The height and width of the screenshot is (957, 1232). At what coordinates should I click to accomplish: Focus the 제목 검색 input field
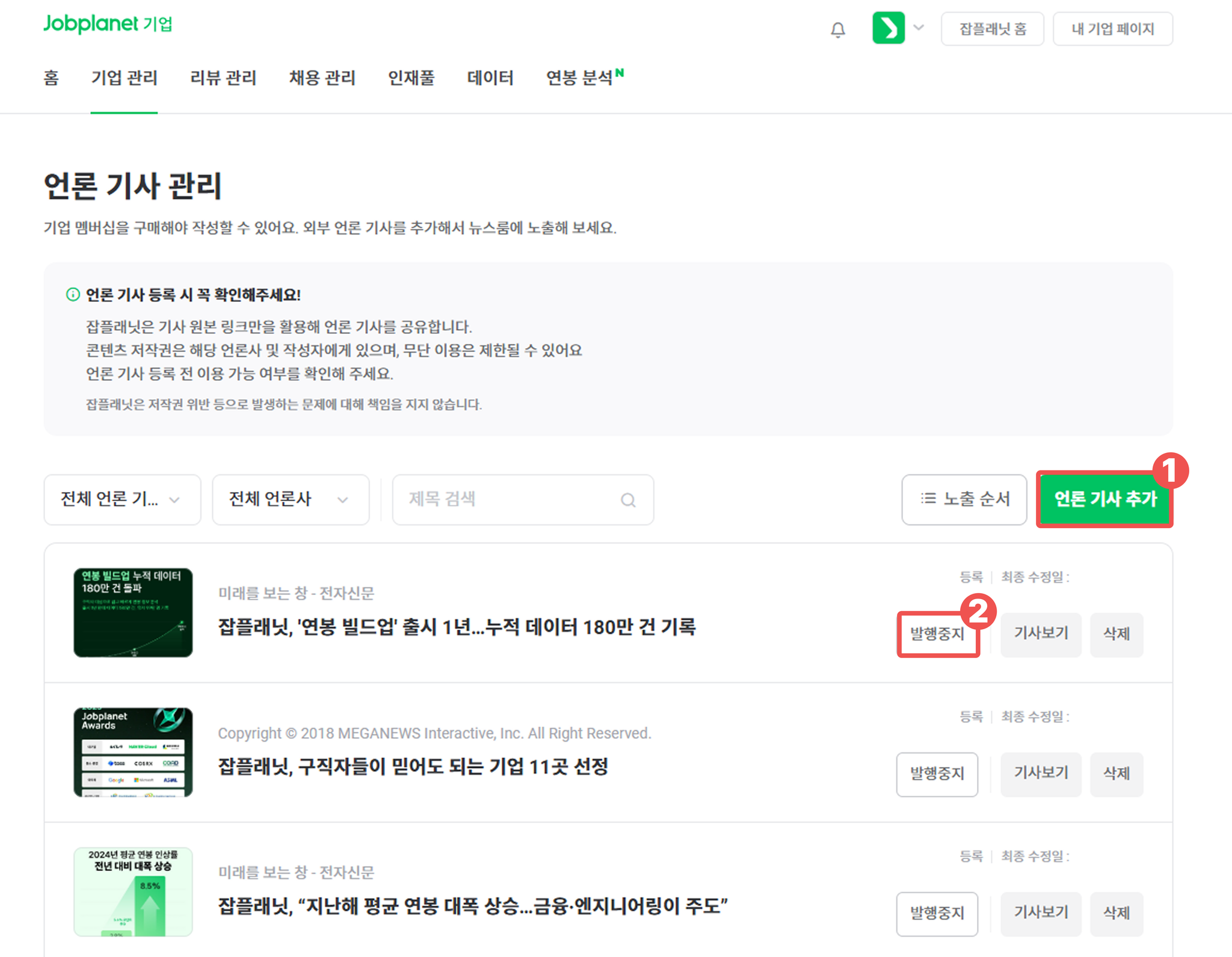[523, 500]
